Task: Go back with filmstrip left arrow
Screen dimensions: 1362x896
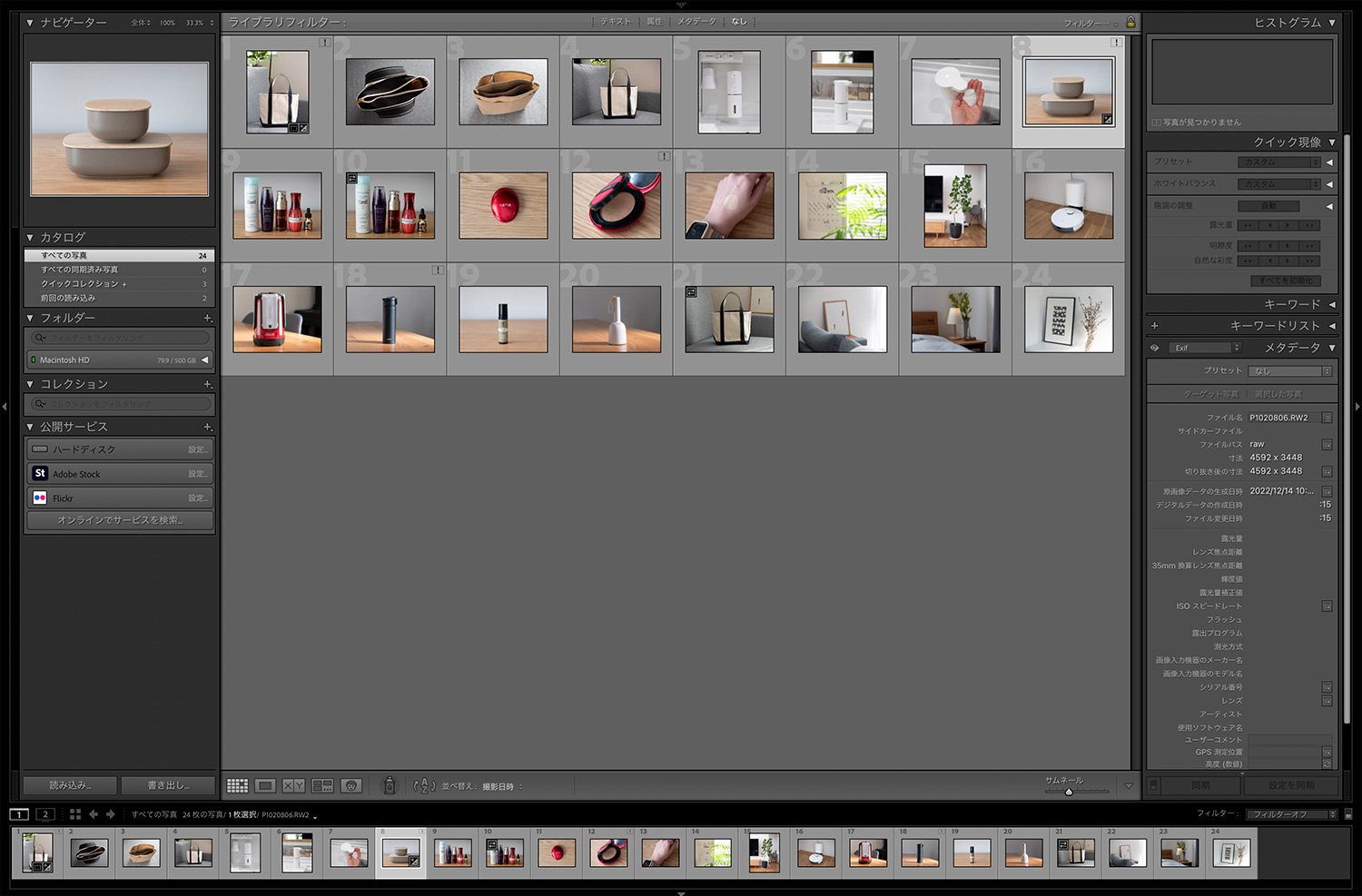Action: point(94,814)
